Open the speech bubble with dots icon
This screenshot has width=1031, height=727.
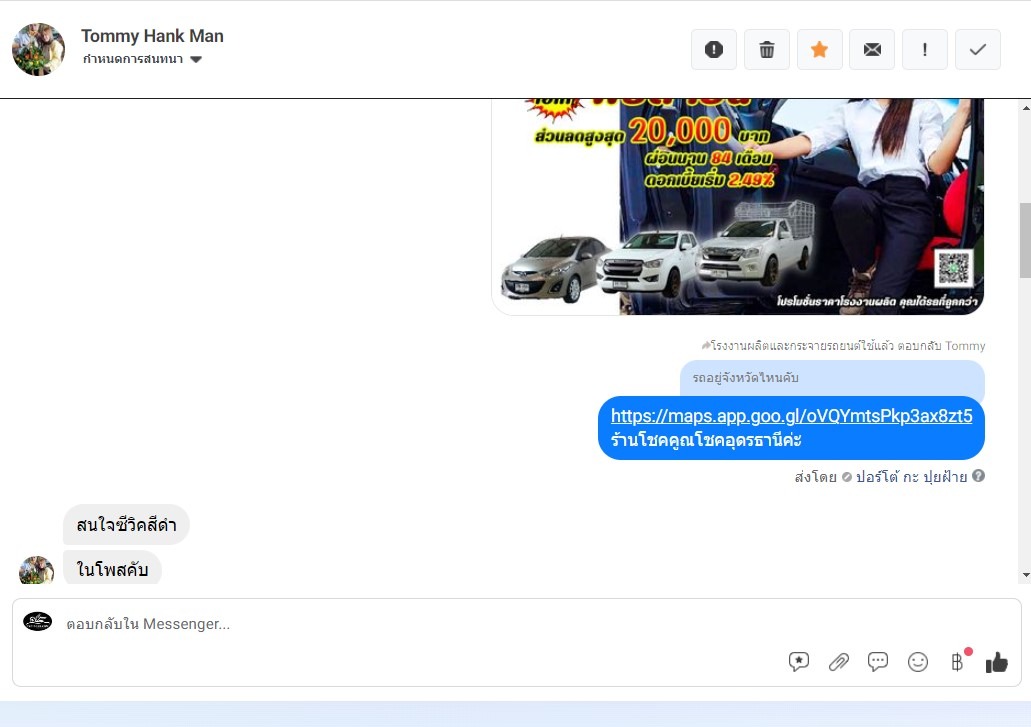tap(878, 661)
